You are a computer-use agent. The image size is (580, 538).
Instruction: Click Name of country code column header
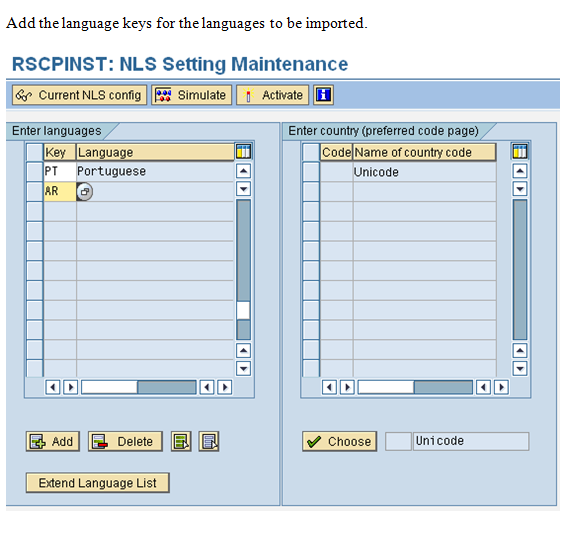(x=424, y=152)
